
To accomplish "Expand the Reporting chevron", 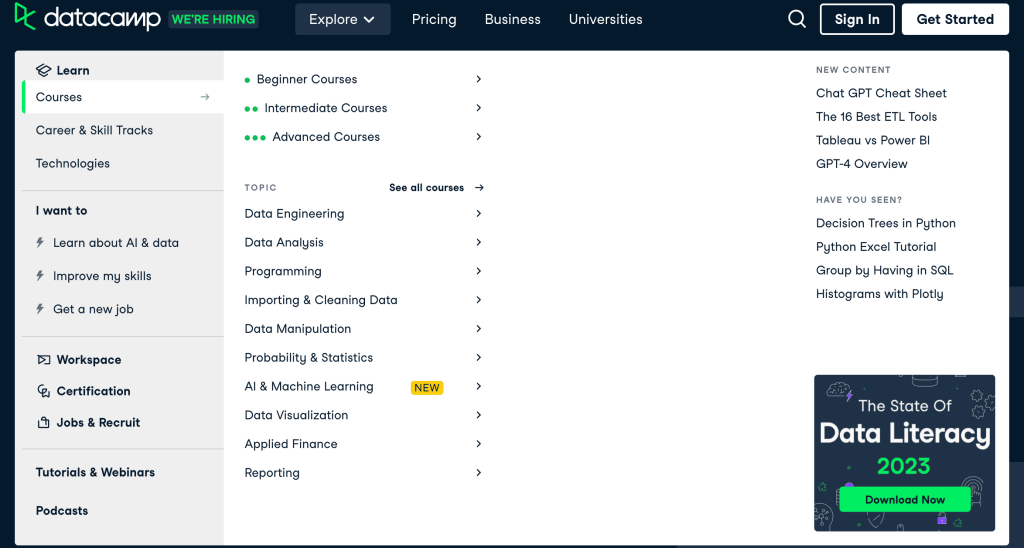I will click(x=479, y=472).
